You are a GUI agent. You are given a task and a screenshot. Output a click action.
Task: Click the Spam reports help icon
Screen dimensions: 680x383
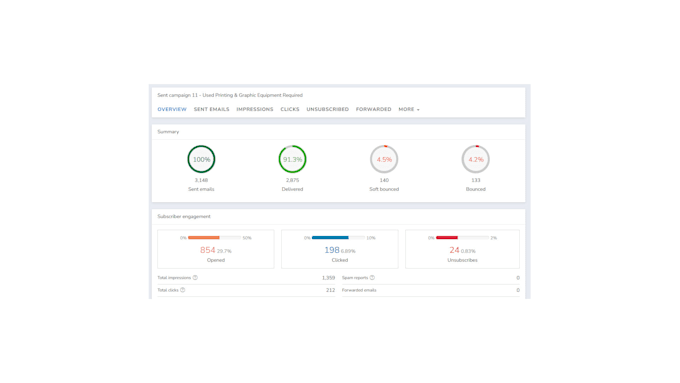tap(372, 278)
